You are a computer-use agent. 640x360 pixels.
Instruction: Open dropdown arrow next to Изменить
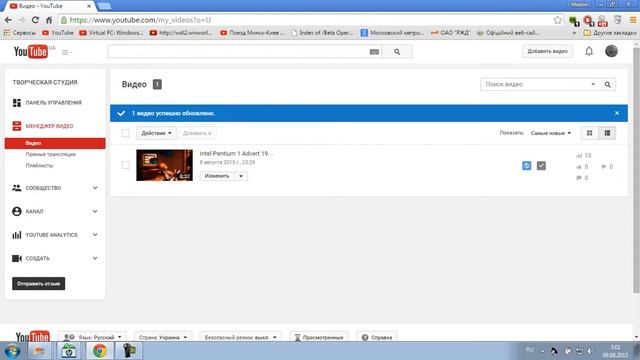pyautogui.click(x=241, y=176)
